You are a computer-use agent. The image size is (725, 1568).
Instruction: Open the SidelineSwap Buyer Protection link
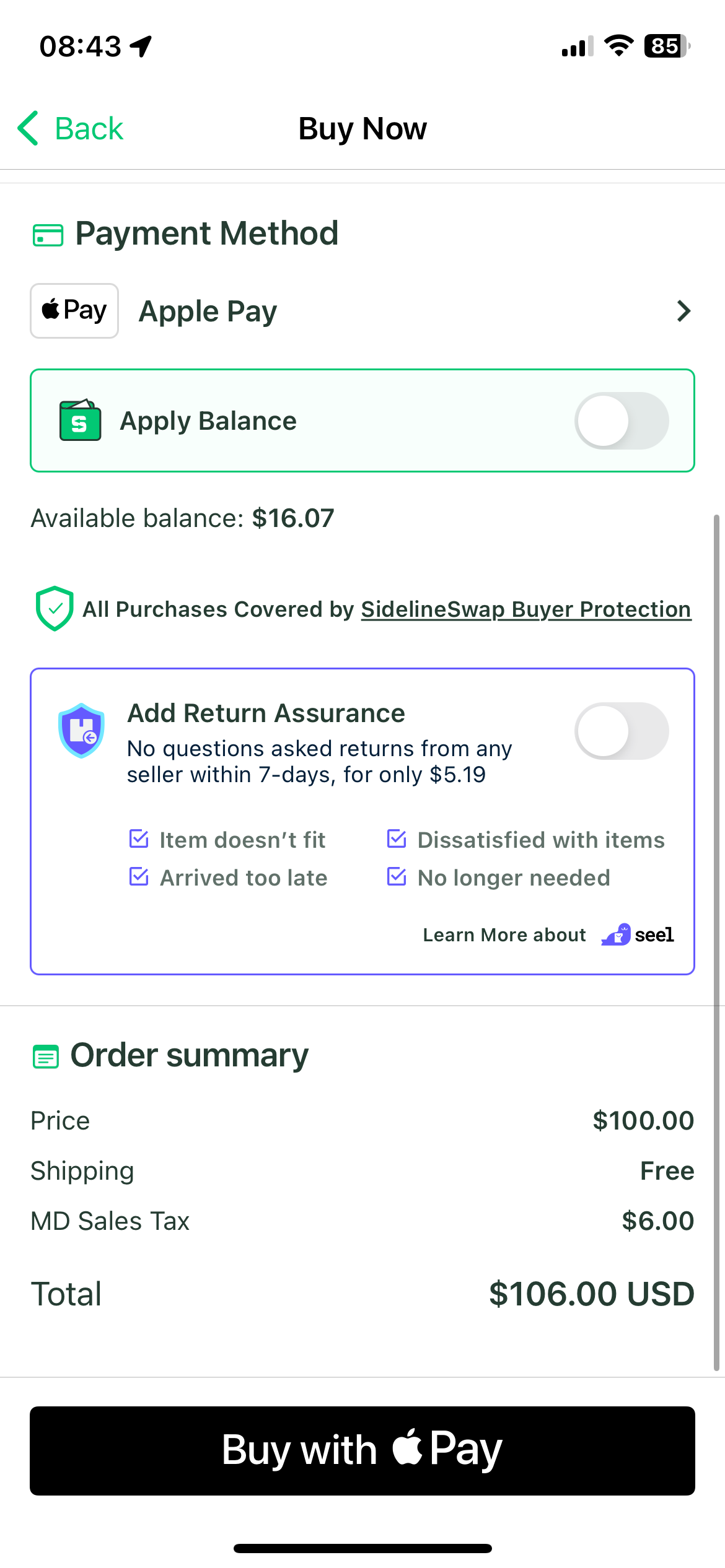(x=526, y=609)
